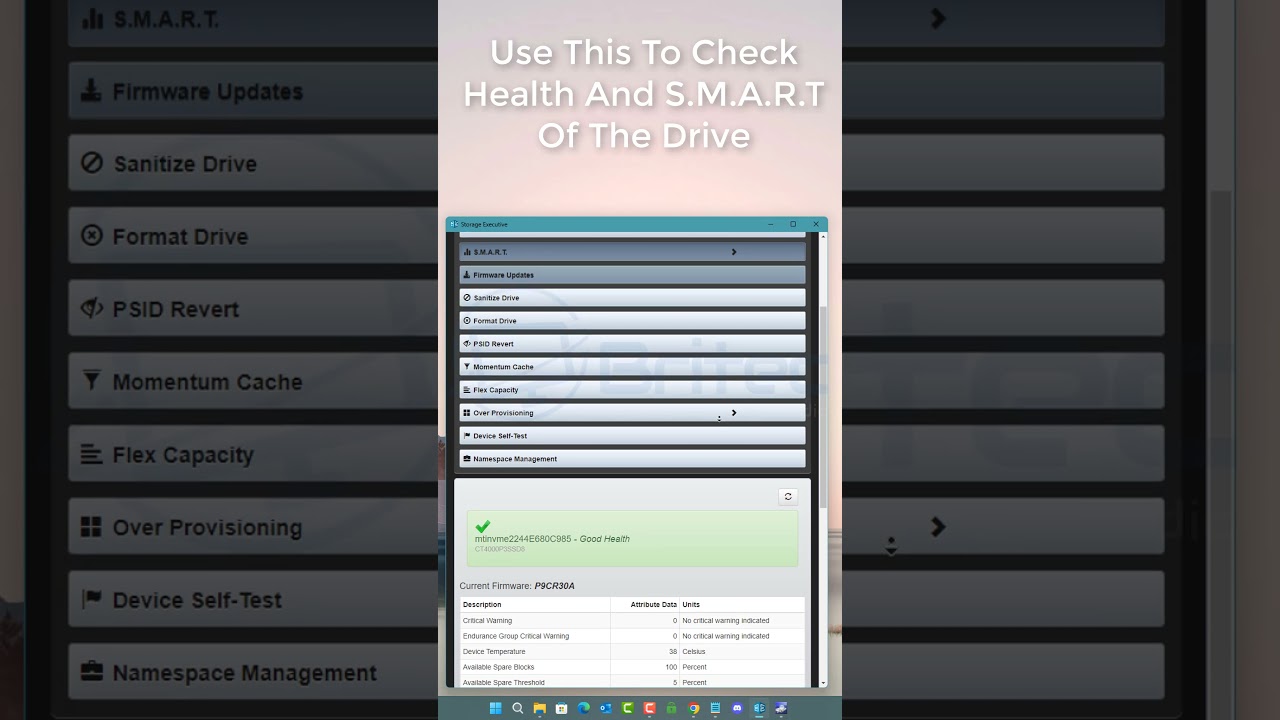Open Discord from the taskbar
The height and width of the screenshot is (720, 1280).
[738, 708]
